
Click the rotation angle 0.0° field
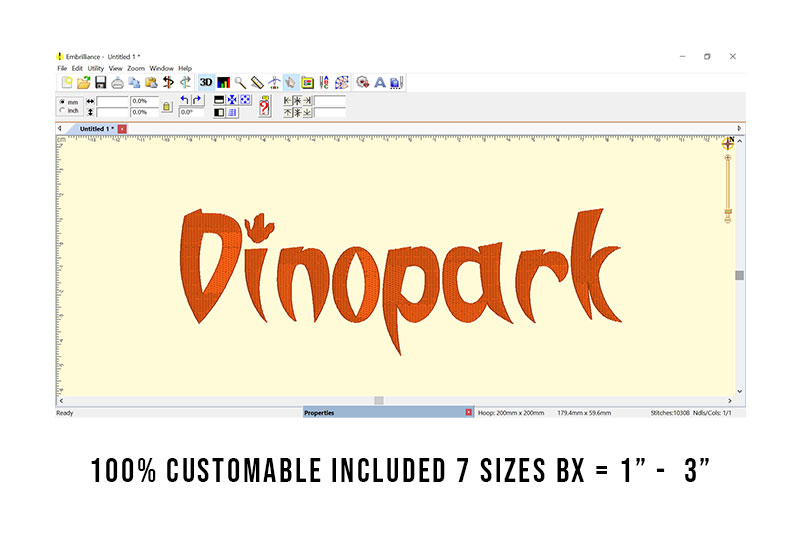click(x=191, y=112)
